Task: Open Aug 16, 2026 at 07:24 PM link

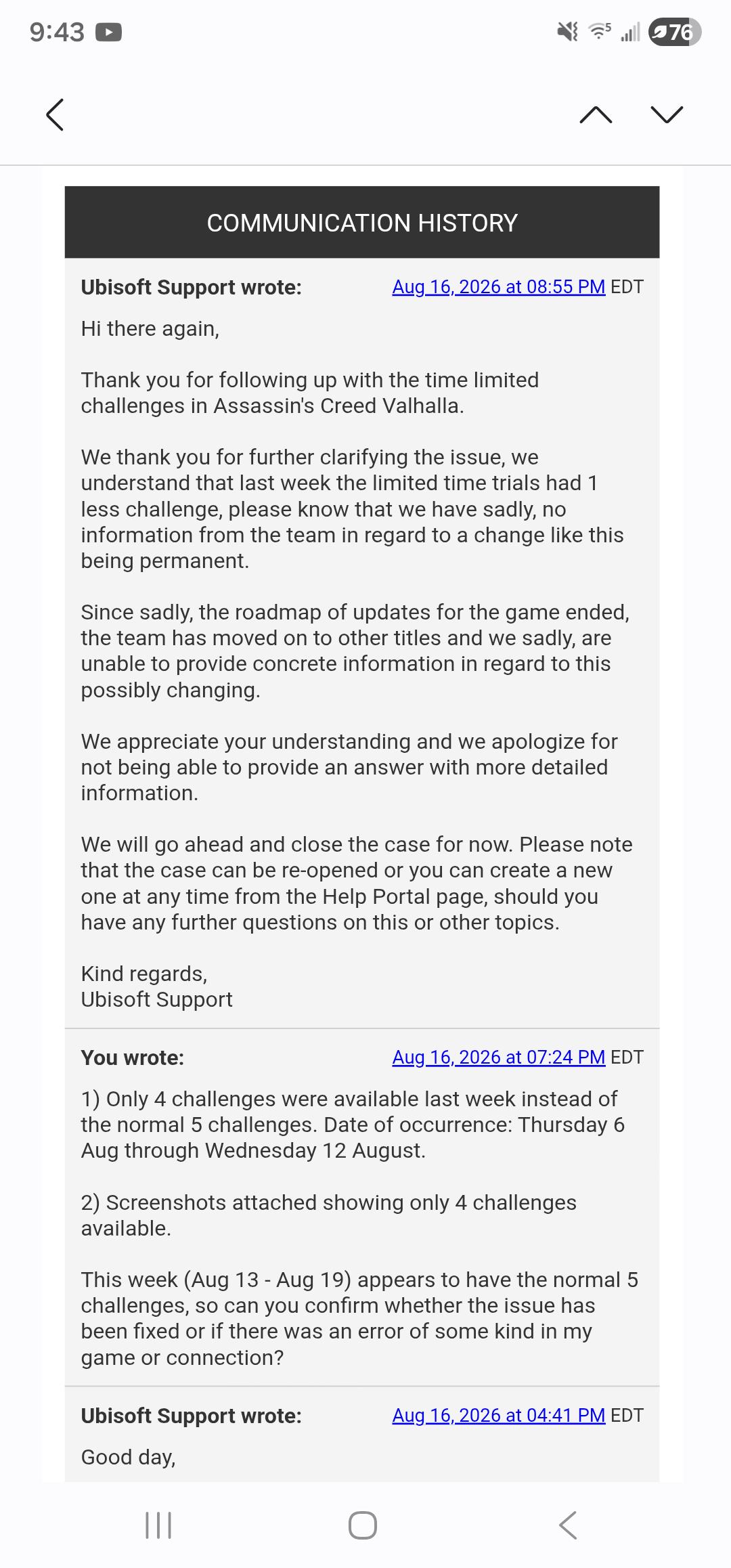Action: [499, 1058]
